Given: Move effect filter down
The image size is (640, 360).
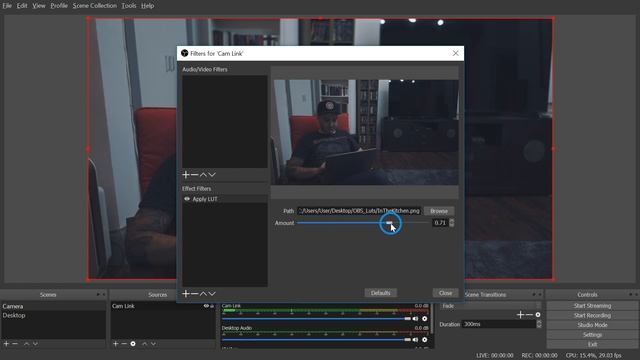Looking at the screenshot, I should tap(212, 293).
